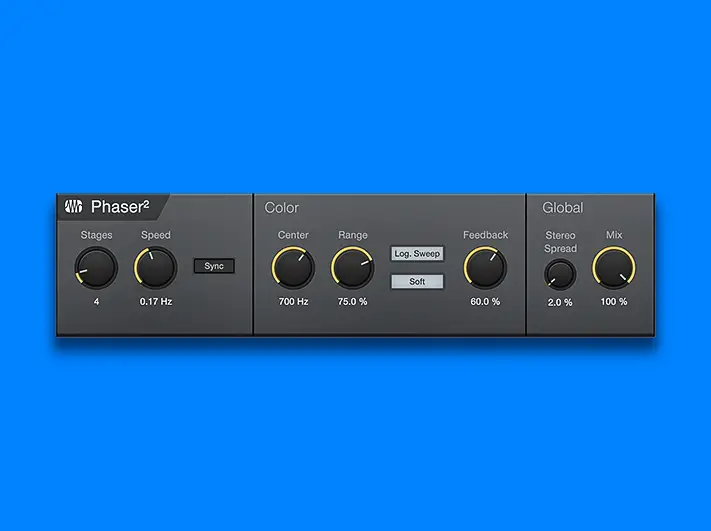Click the Range knob
This screenshot has height=531, width=711.
pos(352,268)
